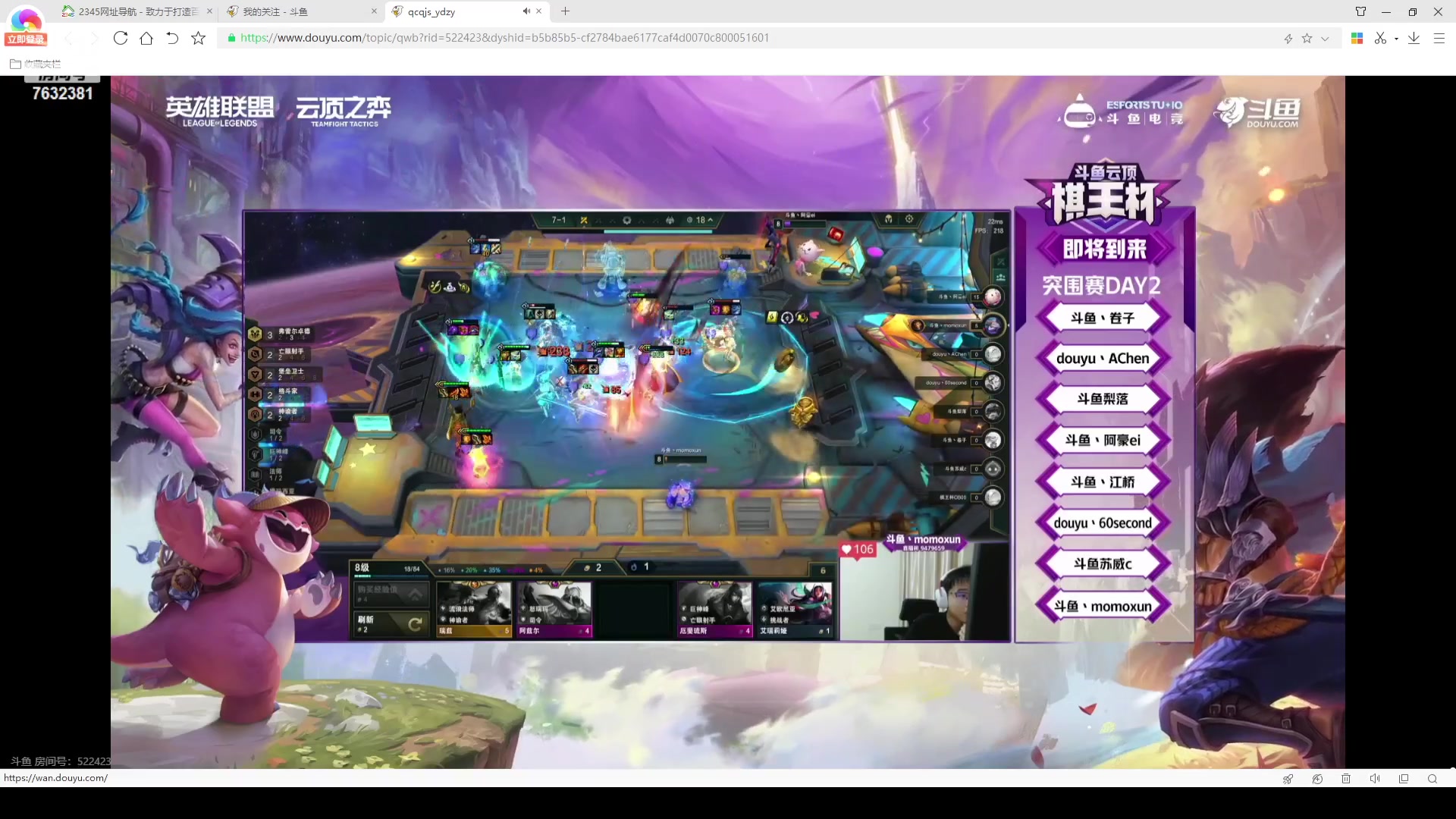Select player 斗鱼丶momoxun in the list

1103,606
